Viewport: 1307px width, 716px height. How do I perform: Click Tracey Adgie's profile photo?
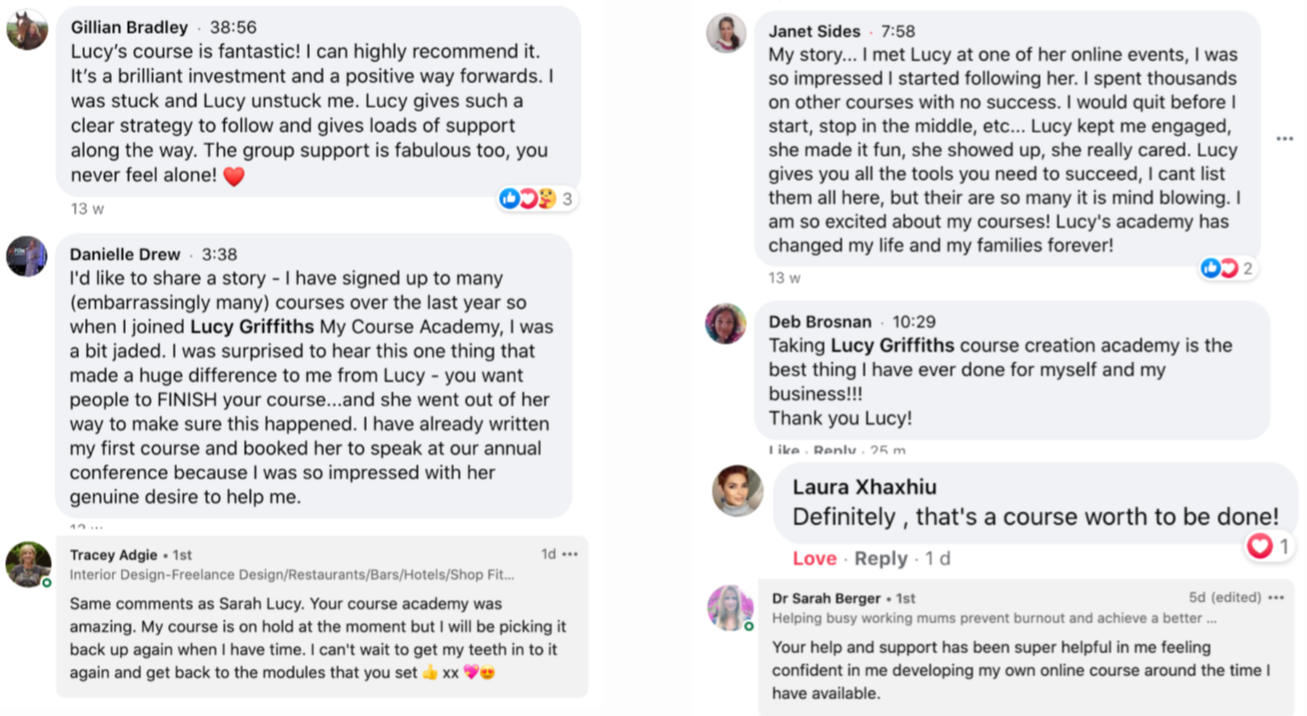point(28,564)
